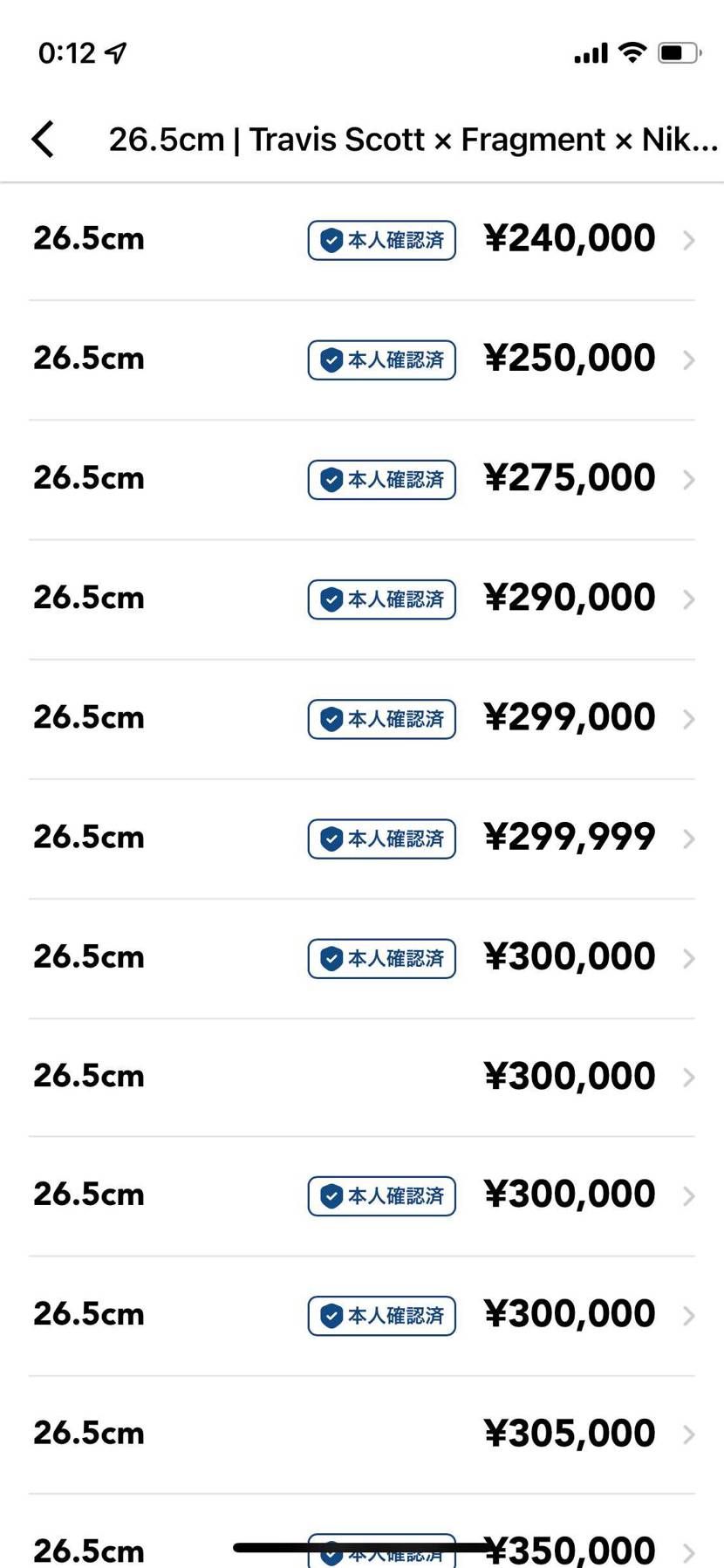The height and width of the screenshot is (1568, 724).
Task: Tap verified badge on ¥299,999 listing
Action: [382, 839]
